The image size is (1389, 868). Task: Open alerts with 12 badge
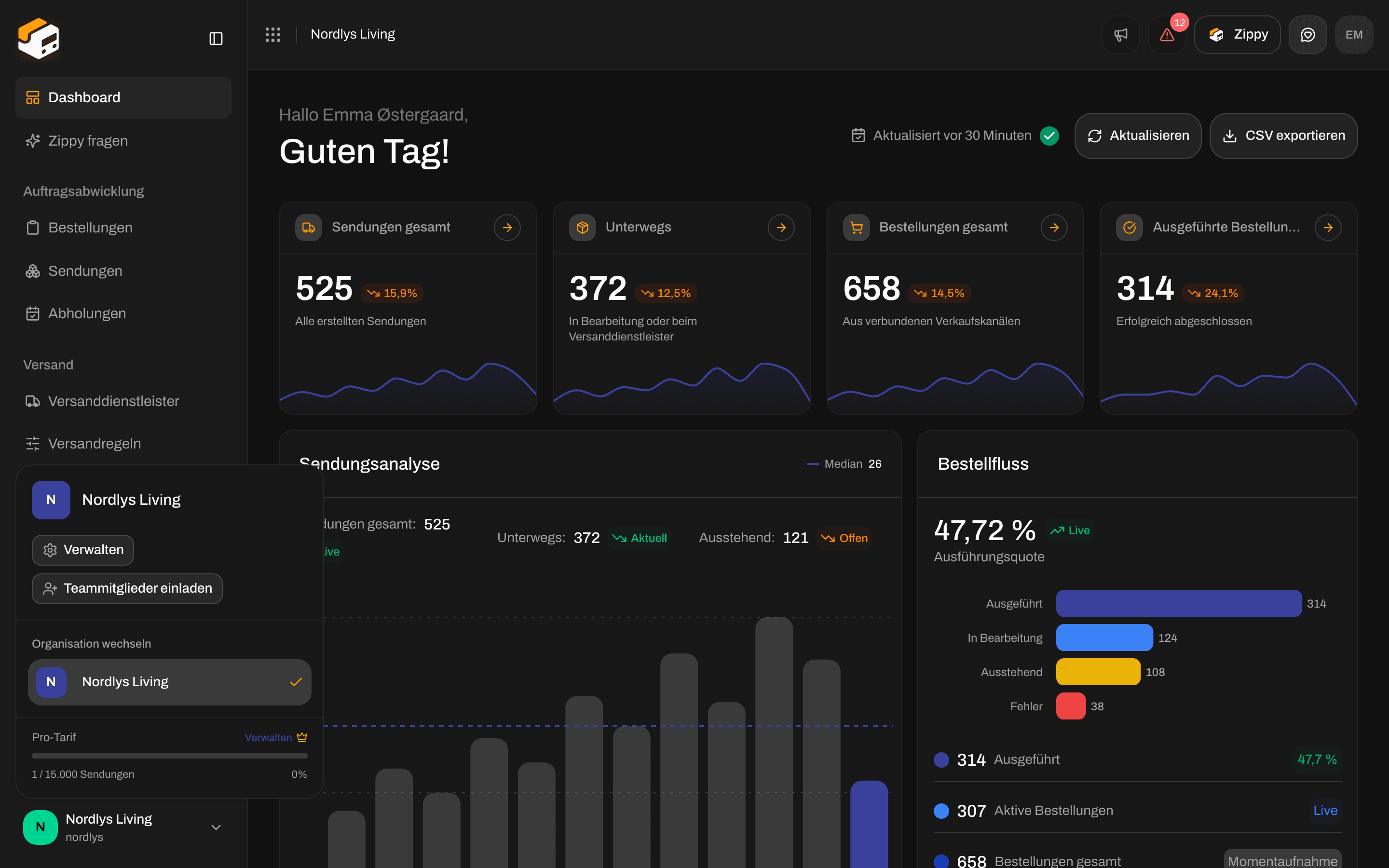point(1167,34)
